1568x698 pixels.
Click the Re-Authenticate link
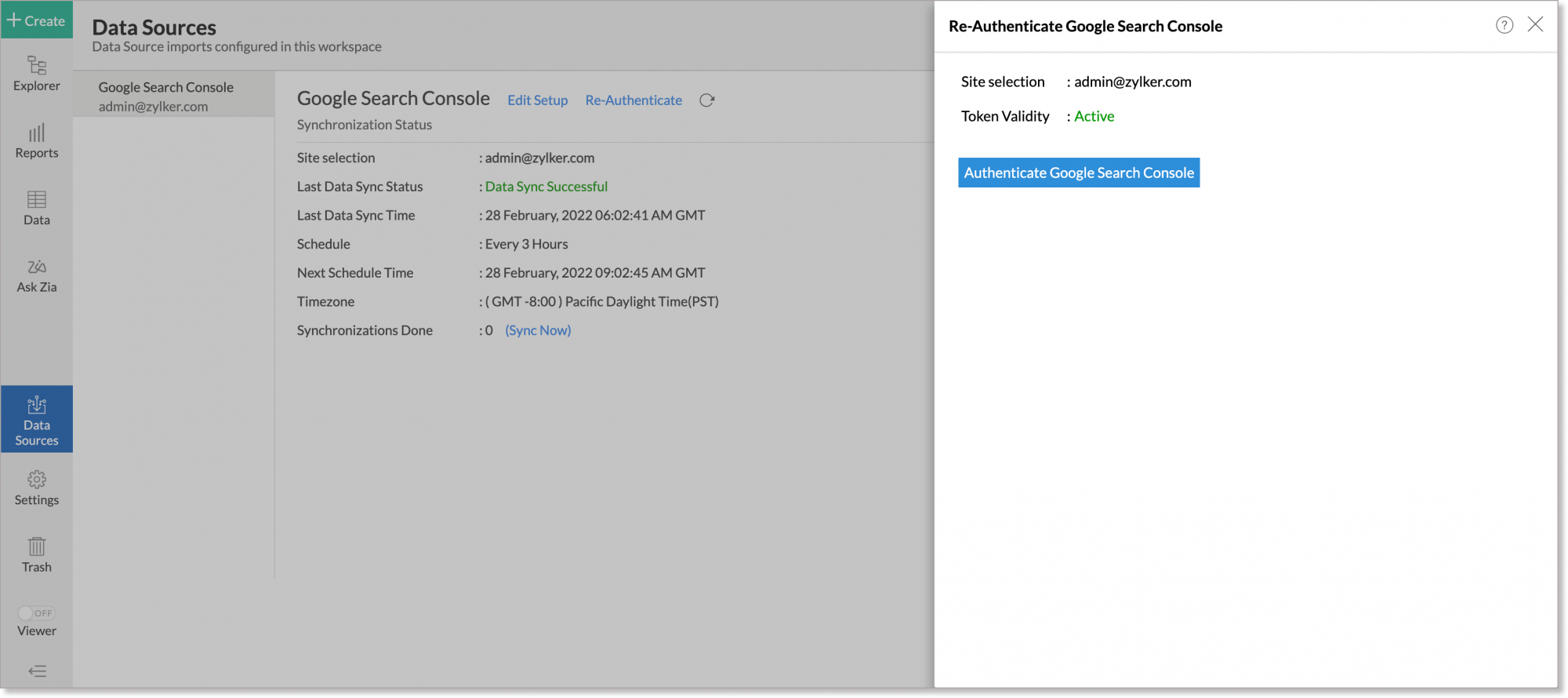(x=633, y=100)
